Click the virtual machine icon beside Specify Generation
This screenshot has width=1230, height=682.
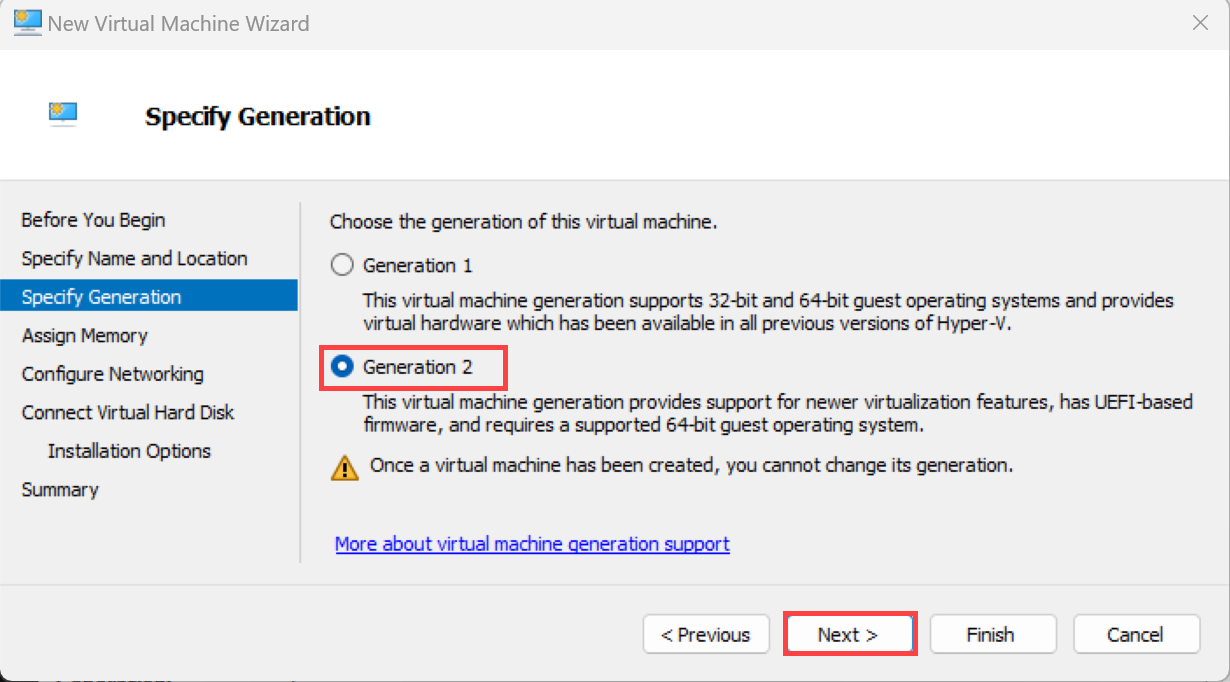pos(63,114)
